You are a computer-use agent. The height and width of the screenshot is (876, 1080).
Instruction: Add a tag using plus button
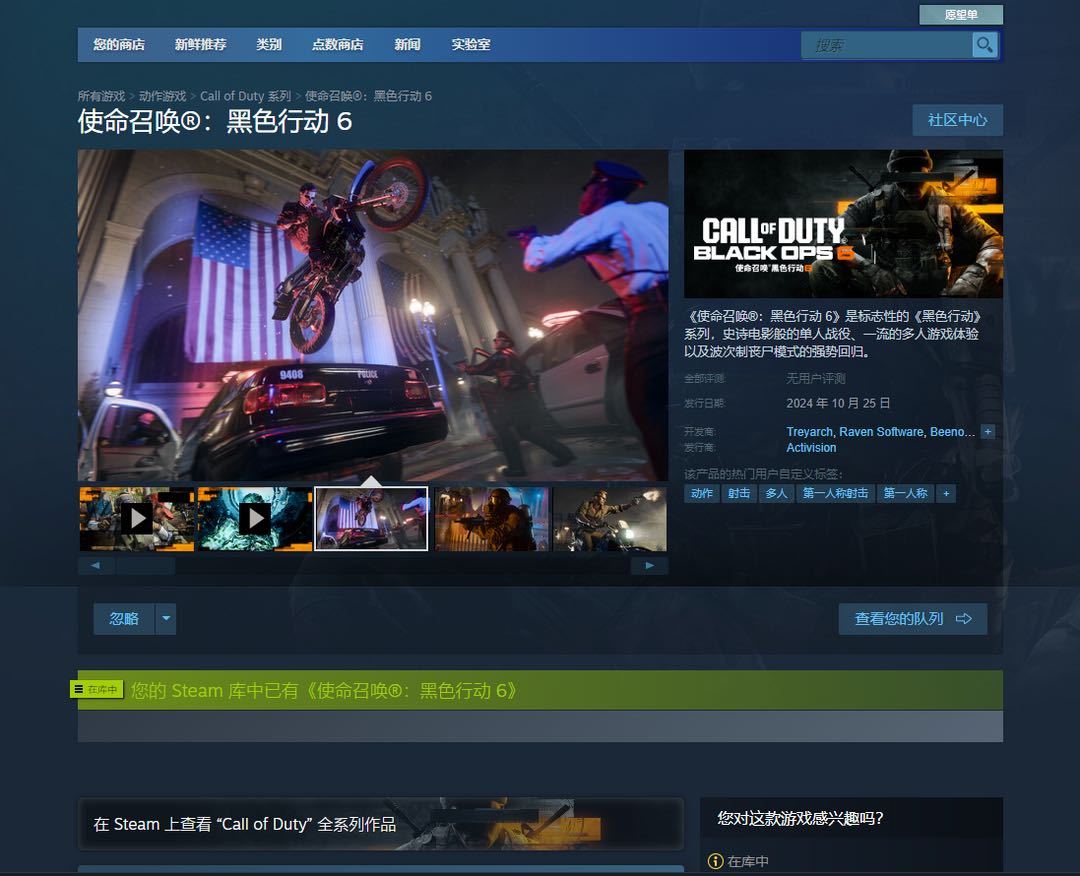click(x=946, y=494)
